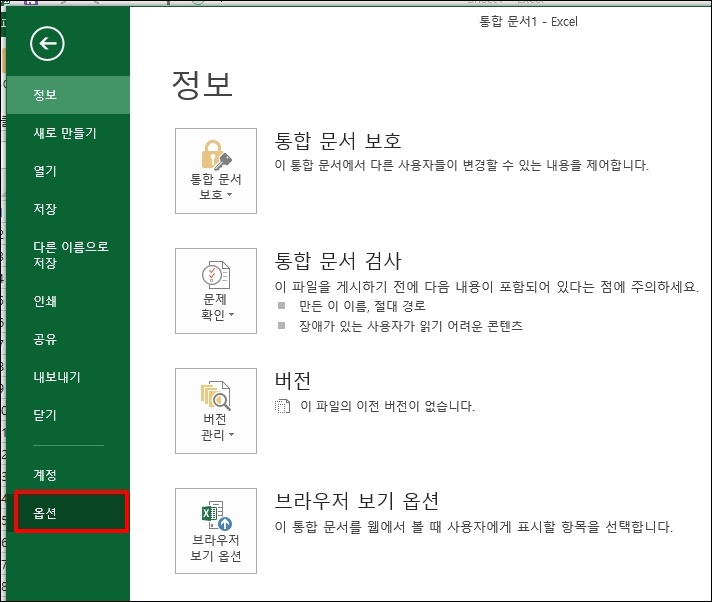
Task: Click the small document icon beside version text
Action: [282, 406]
